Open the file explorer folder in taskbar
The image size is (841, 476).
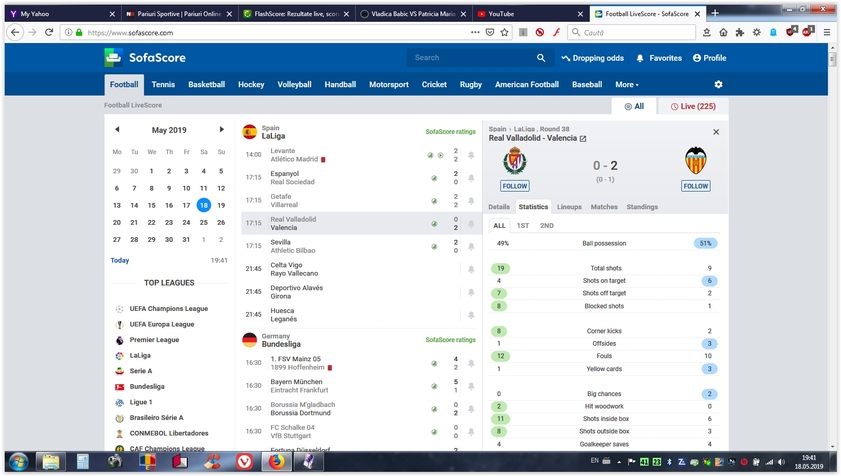click(50, 462)
